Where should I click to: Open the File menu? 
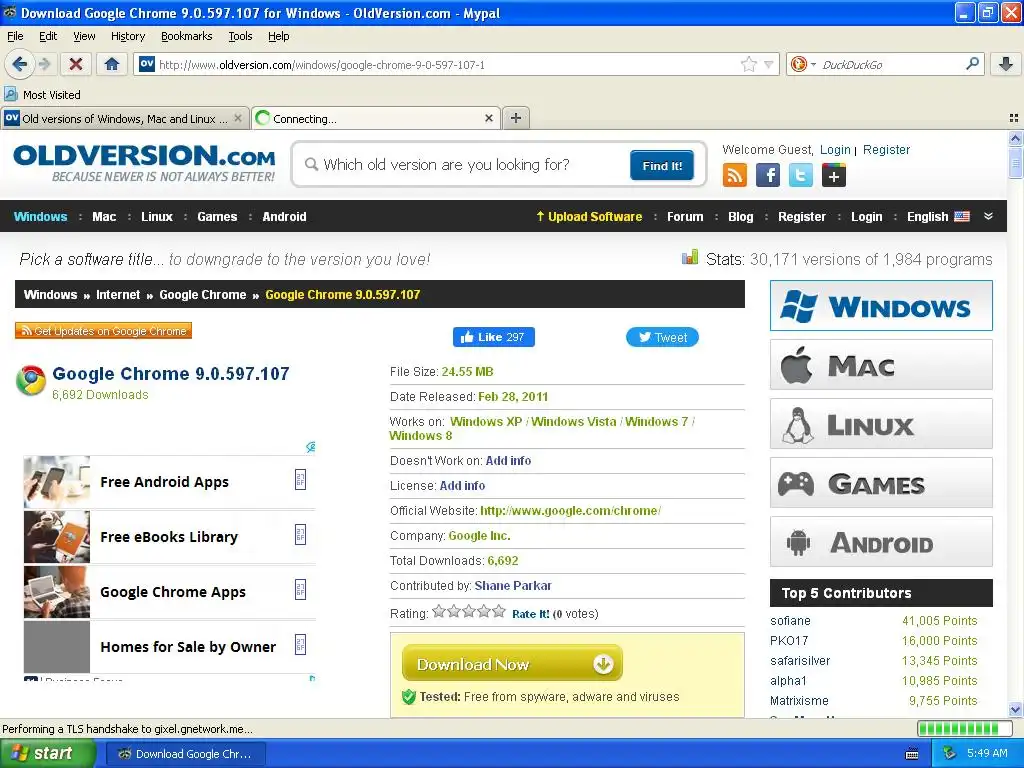pyautogui.click(x=15, y=36)
